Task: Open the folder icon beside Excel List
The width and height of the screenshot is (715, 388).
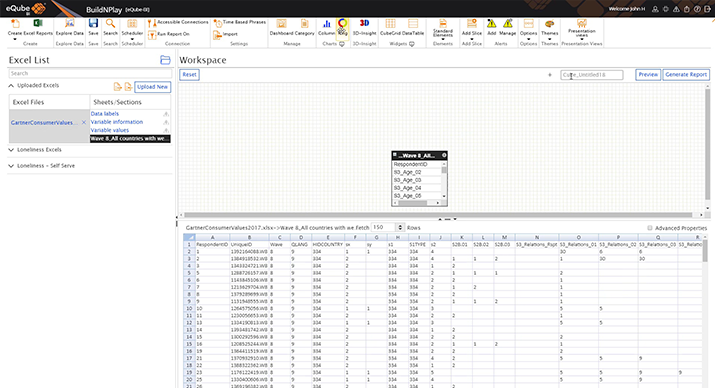Action: [x=165, y=60]
